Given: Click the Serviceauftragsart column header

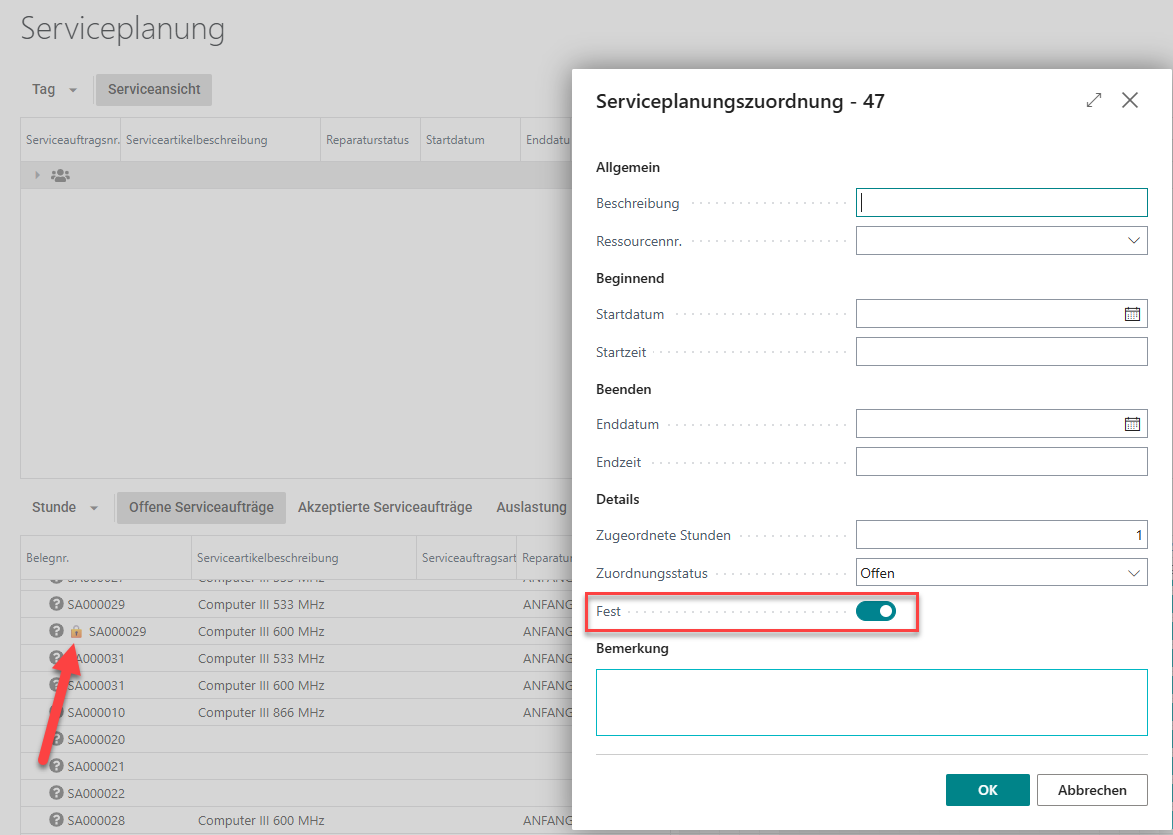Looking at the screenshot, I should [x=468, y=558].
